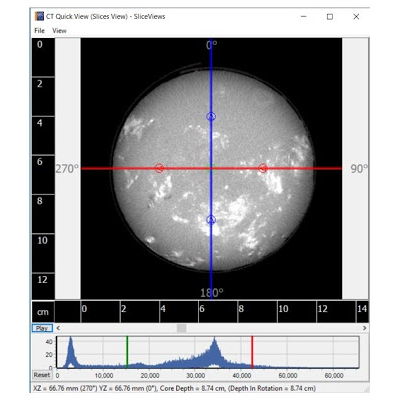The width and height of the screenshot is (399, 401).
Task: Click the 180° label at bottom
Action: 212,293
